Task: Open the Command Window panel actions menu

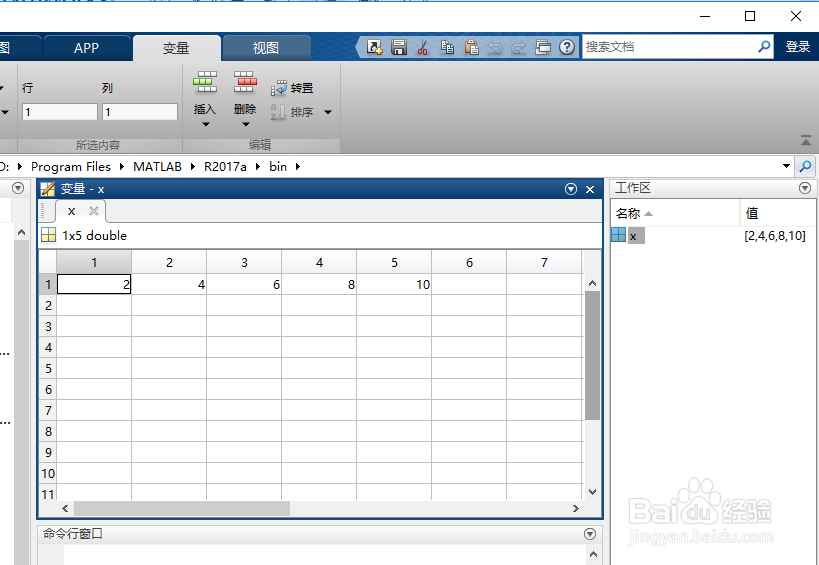Action: click(590, 534)
